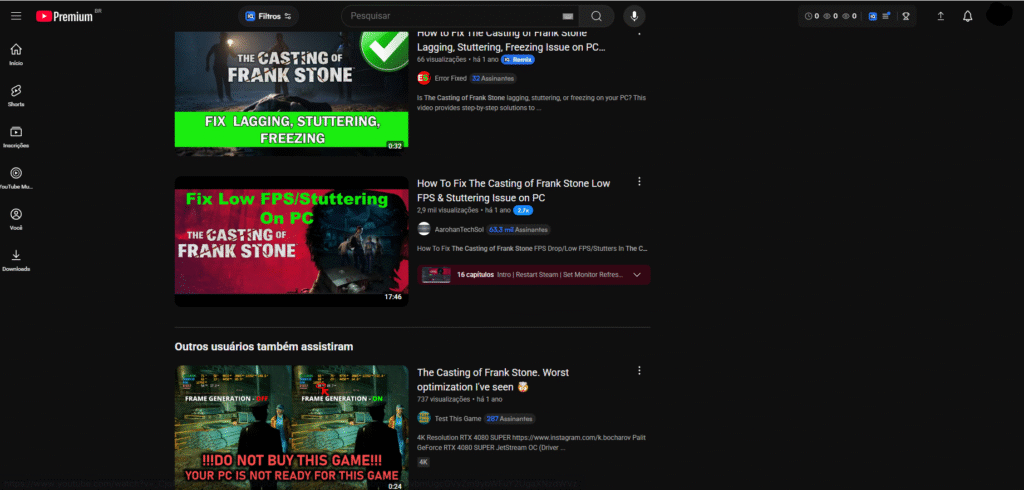Open the Shorts sidebar icon
Screen dimensions: 1024x490
16,95
